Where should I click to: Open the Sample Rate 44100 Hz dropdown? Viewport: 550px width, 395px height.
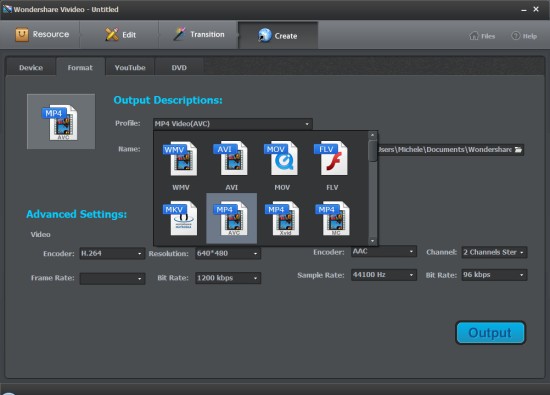pyautogui.click(x=384, y=275)
